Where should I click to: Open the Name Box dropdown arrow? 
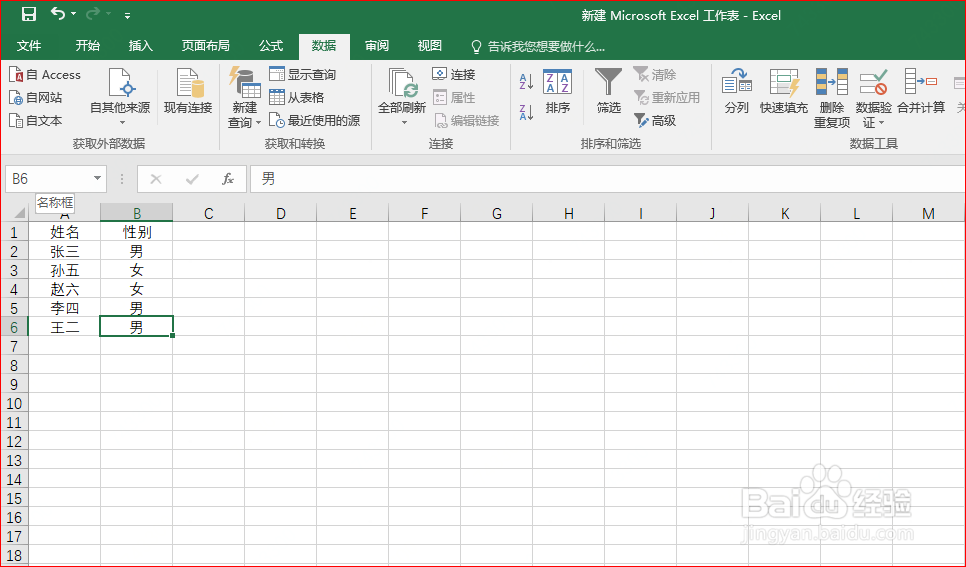point(97,179)
